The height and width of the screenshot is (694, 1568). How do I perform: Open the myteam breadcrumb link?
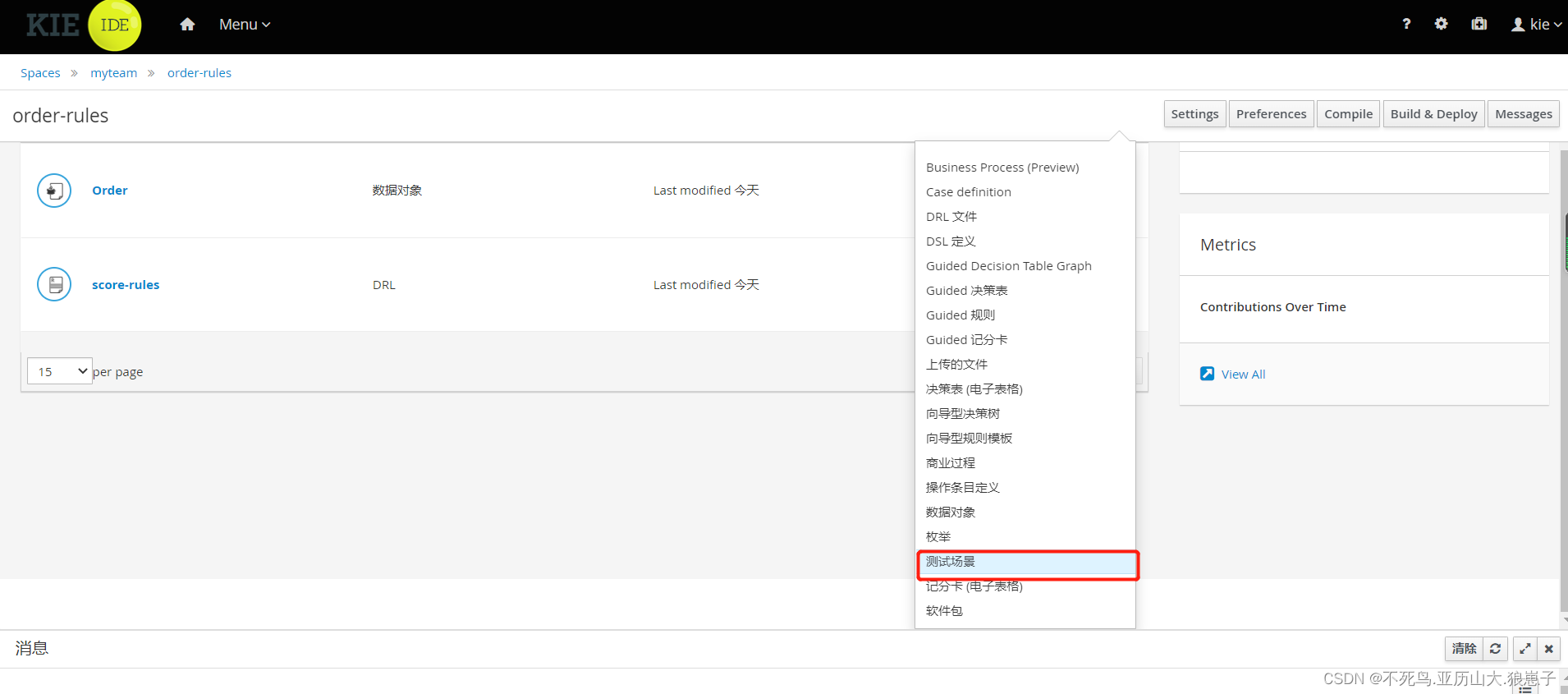(114, 73)
